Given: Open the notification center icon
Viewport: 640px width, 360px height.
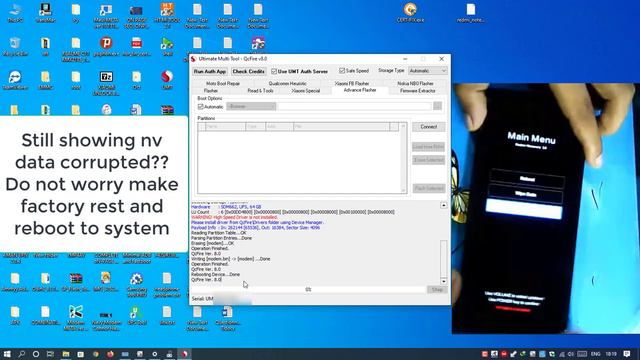Looking at the screenshot, I should coord(627,354).
